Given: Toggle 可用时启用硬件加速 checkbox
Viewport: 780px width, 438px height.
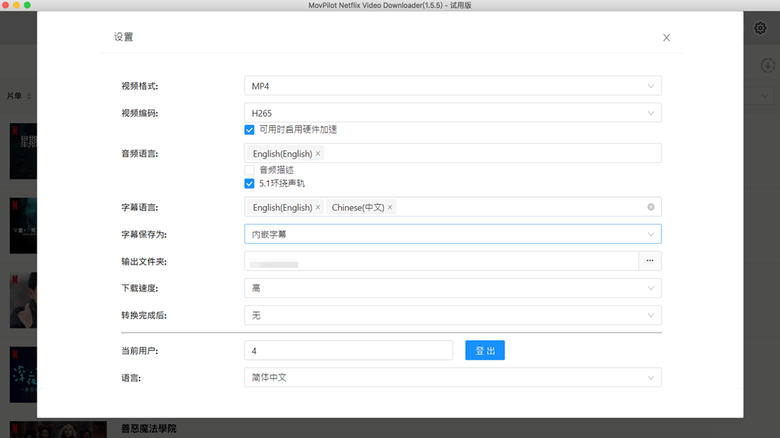Looking at the screenshot, I should pos(249,130).
